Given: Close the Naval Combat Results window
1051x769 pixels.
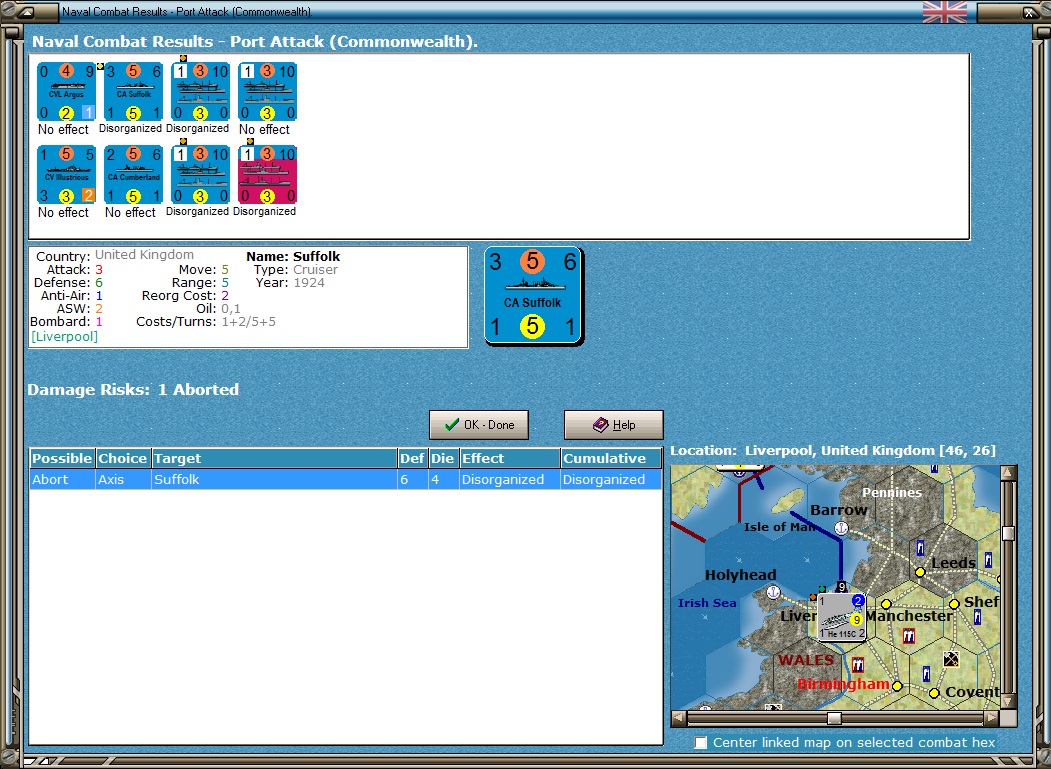Looking at the screenshot, I should click(x=1028, y=12).
